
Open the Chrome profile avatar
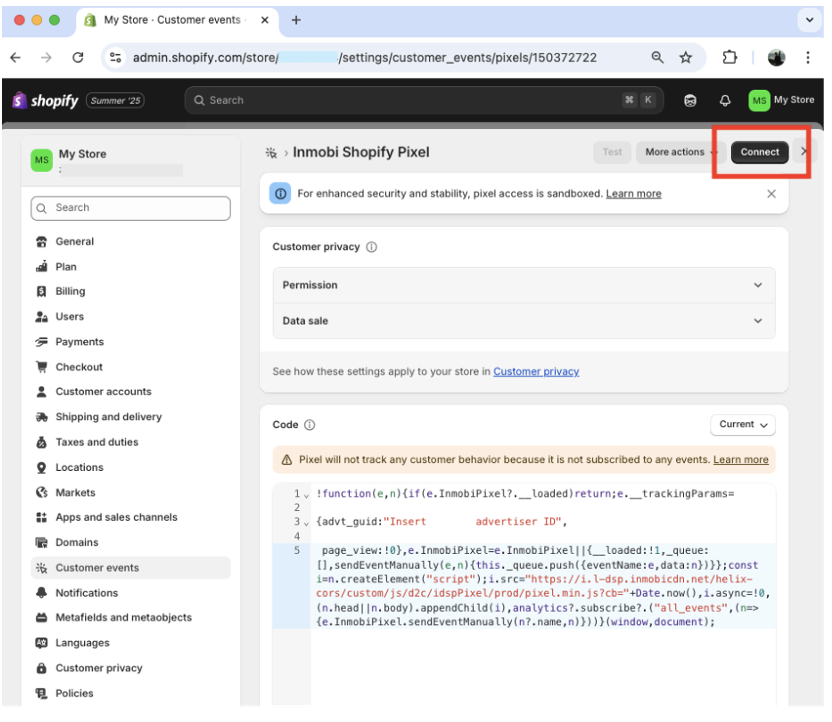pos(776,57)
